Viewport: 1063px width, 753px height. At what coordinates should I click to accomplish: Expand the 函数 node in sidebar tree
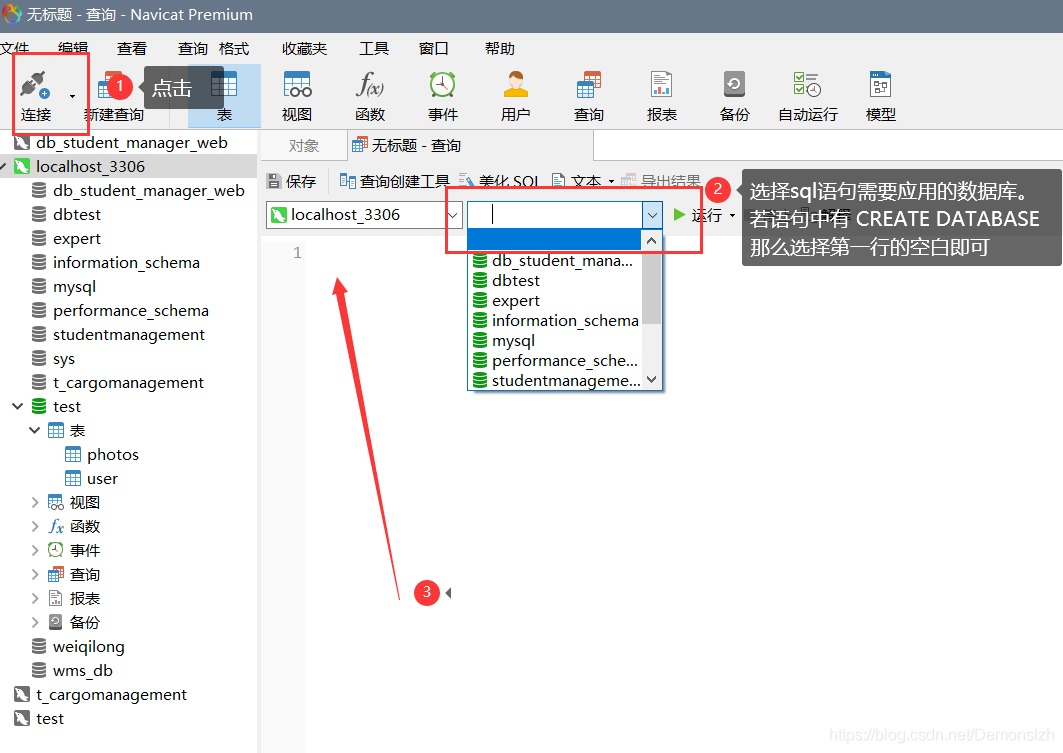coord(35,526)
